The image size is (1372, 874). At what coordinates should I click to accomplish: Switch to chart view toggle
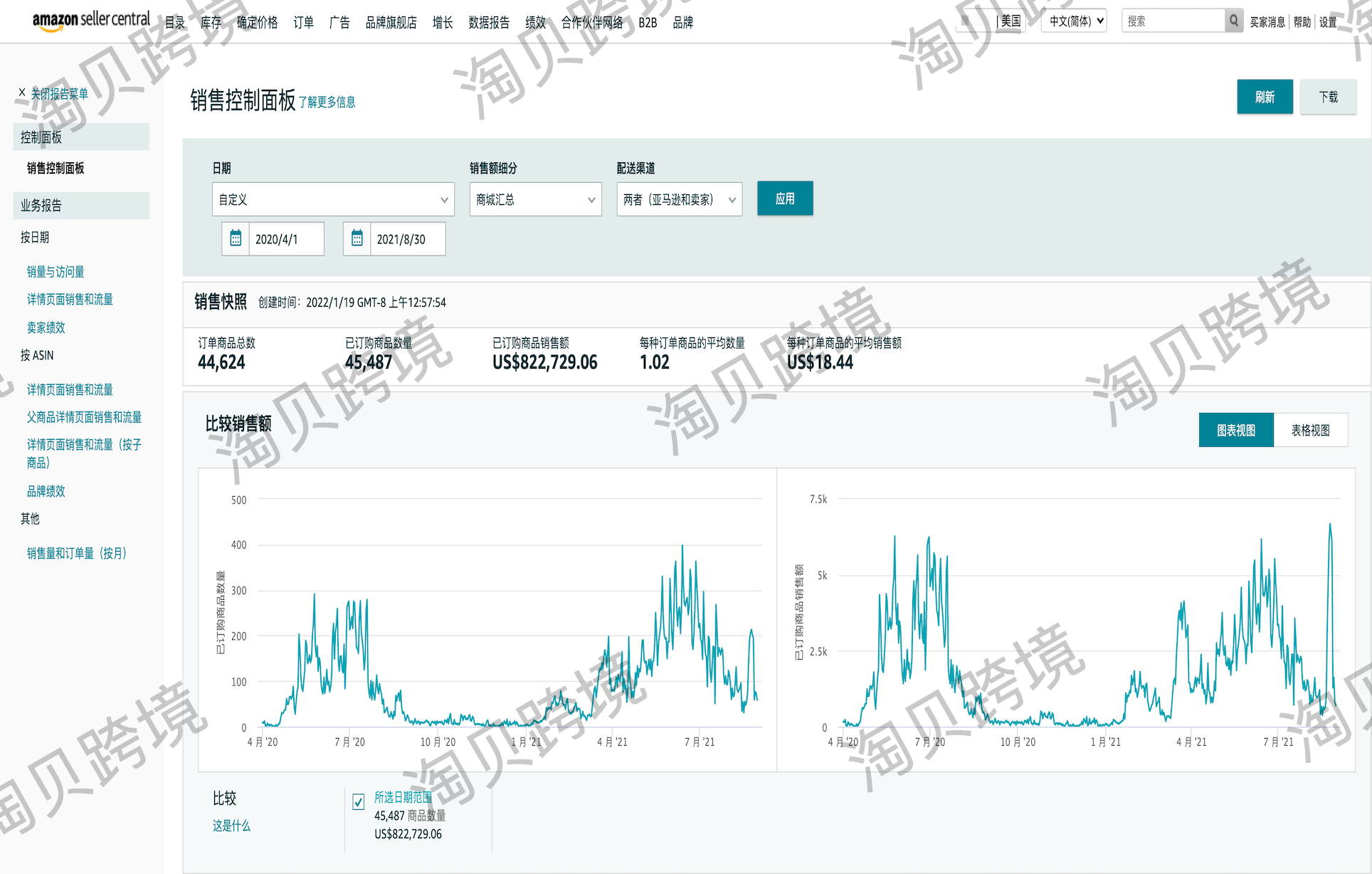(x=1235, y=430)
